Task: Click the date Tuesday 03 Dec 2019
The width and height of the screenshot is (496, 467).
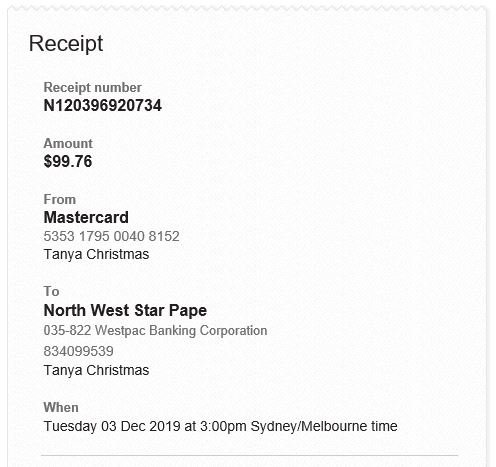Action: pos(112,426)
